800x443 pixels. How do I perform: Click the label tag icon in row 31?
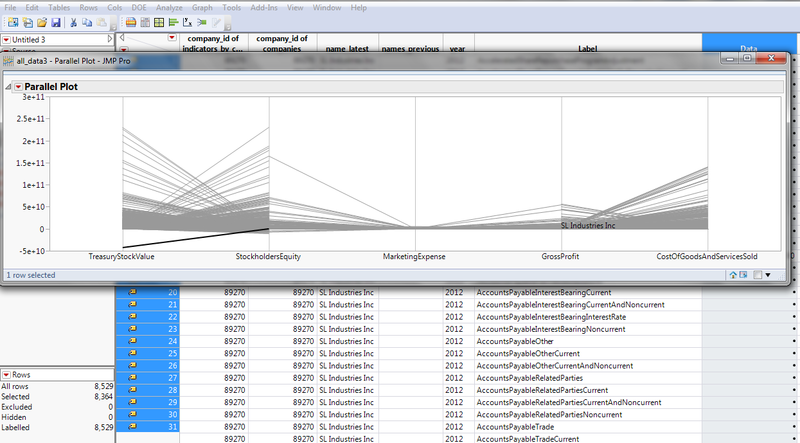pyautogui.click(x=133, y=427)
